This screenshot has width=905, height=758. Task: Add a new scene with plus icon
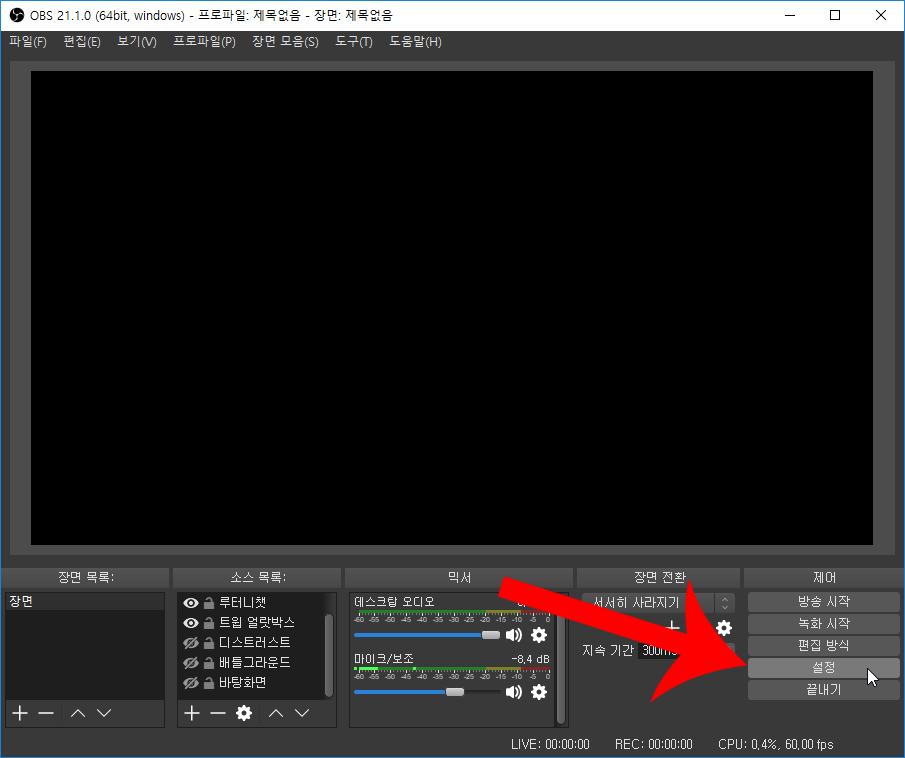coord(19,713)
